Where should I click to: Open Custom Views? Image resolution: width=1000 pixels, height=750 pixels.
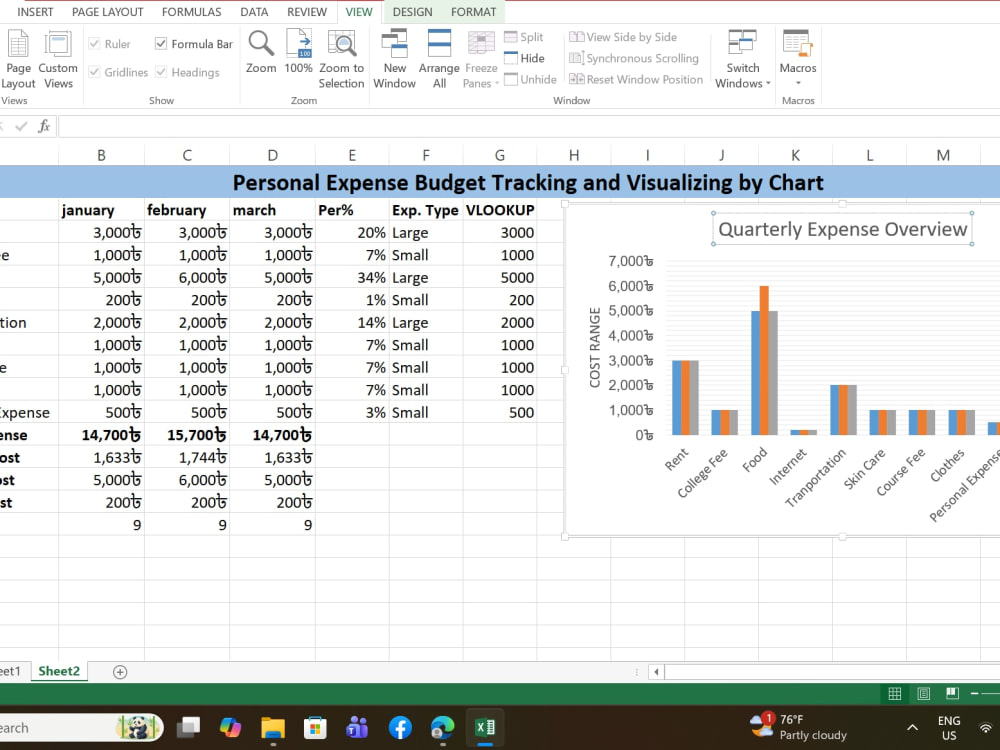[x=58, y=59]
